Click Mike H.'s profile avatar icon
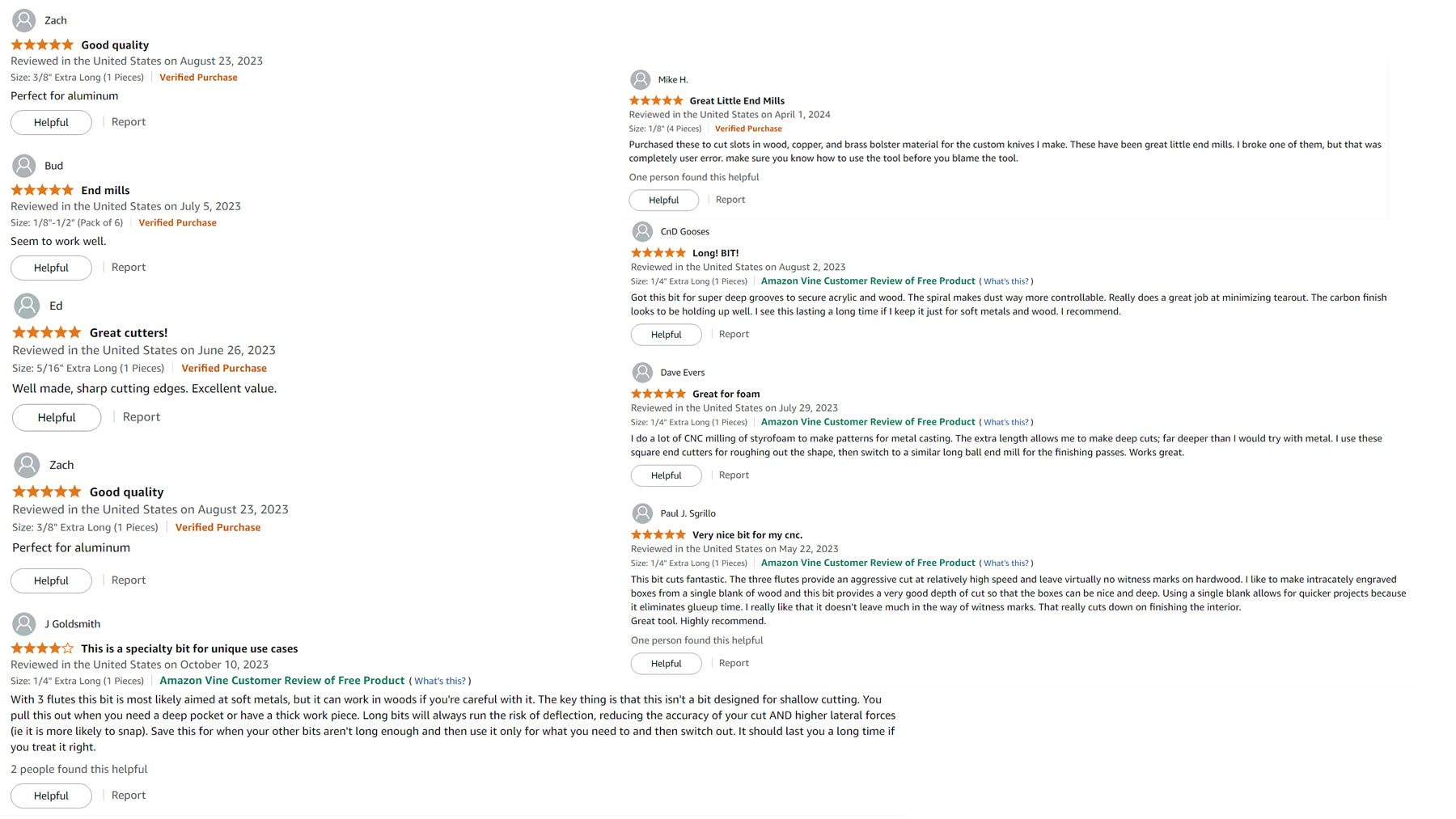Screen dimensions: 1456x819 point(641,79)
